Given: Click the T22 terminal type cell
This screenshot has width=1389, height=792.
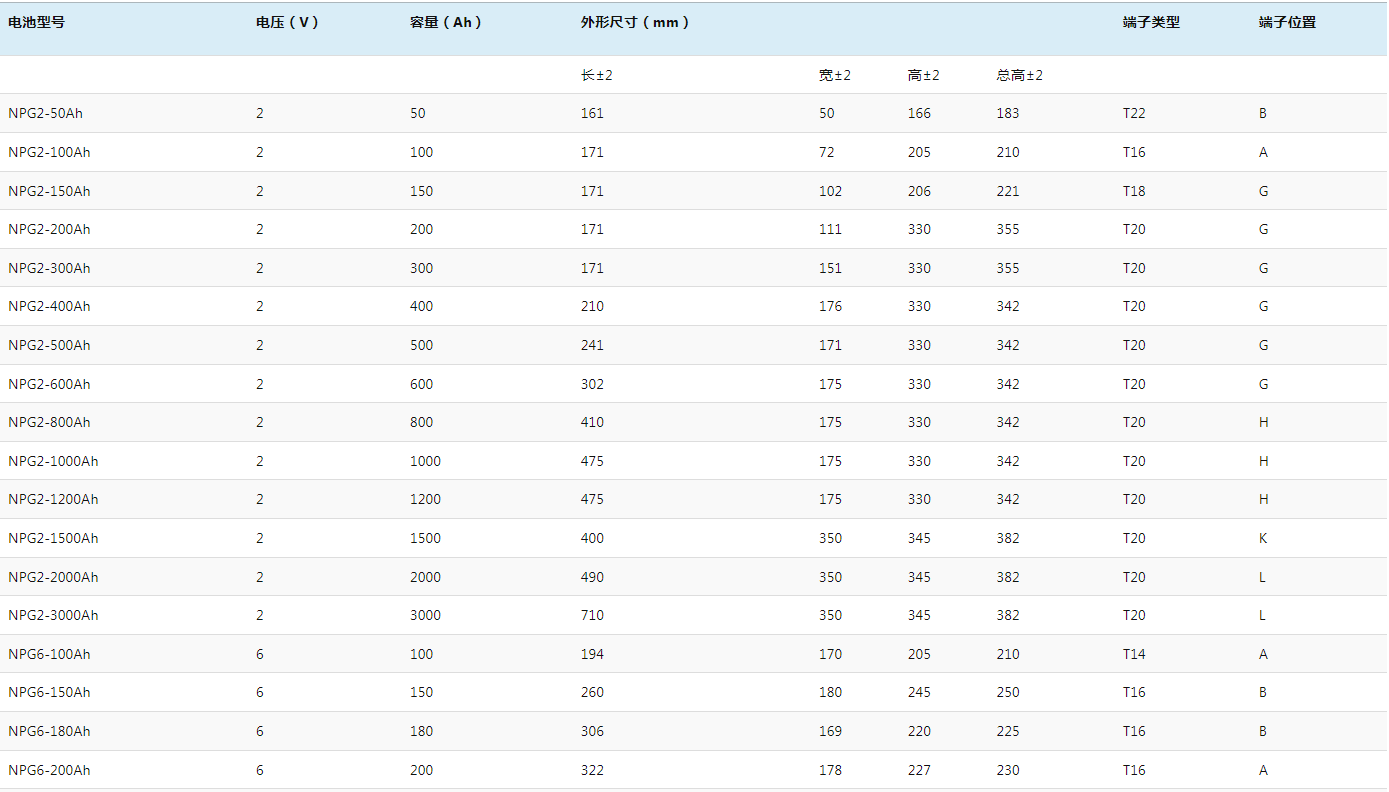Looking at the screenshot, I should [x=1134, y=113].
